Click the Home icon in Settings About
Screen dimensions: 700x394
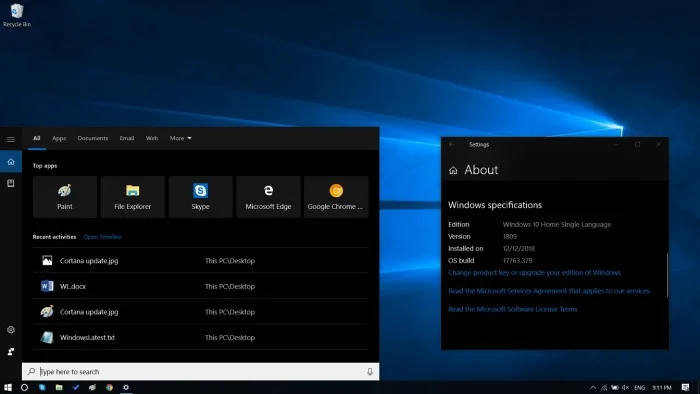pos(453,170)
